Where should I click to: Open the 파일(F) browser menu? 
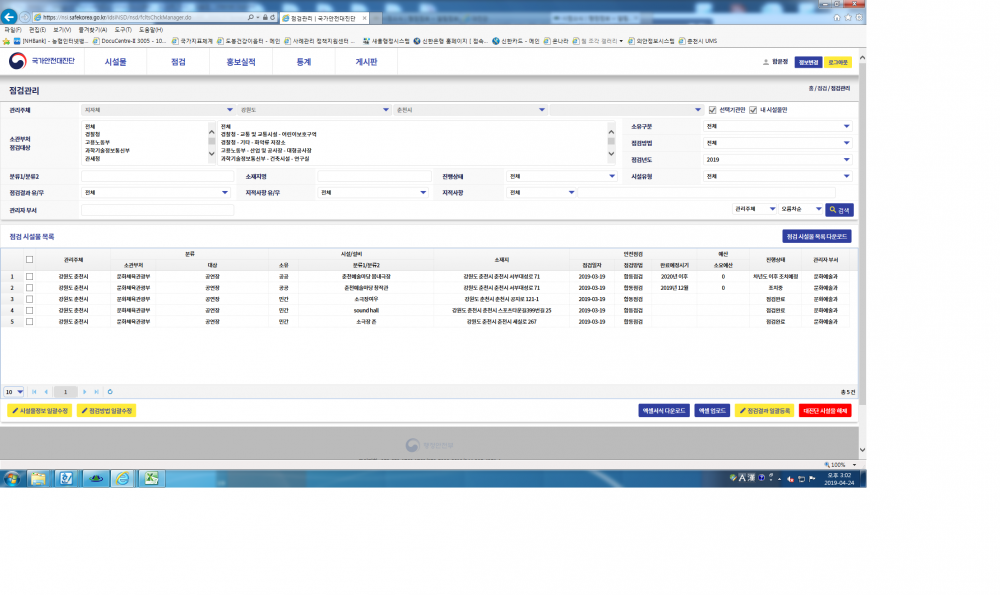click(13, 30)
